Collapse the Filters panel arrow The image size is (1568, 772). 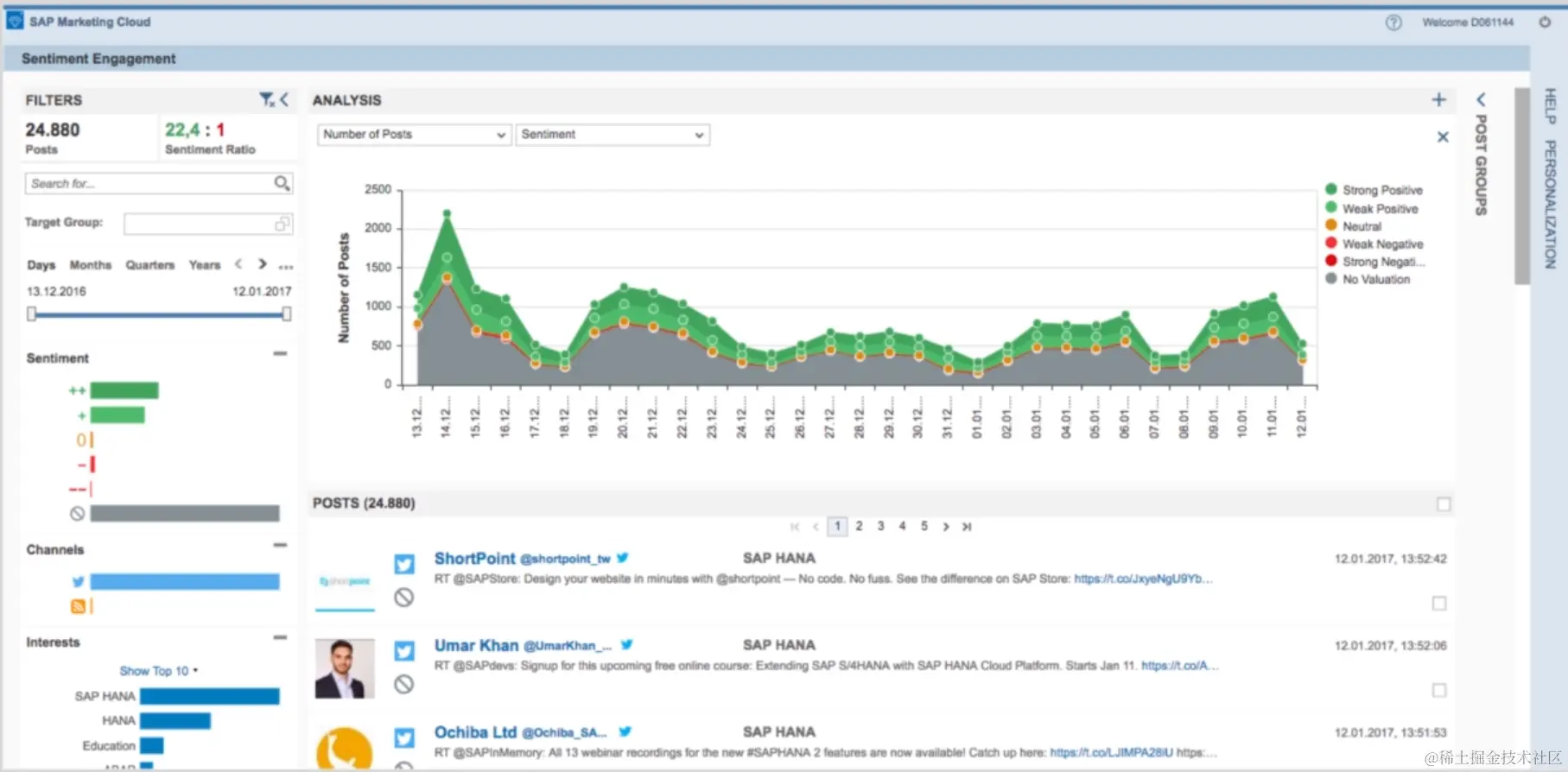[284, 99]
